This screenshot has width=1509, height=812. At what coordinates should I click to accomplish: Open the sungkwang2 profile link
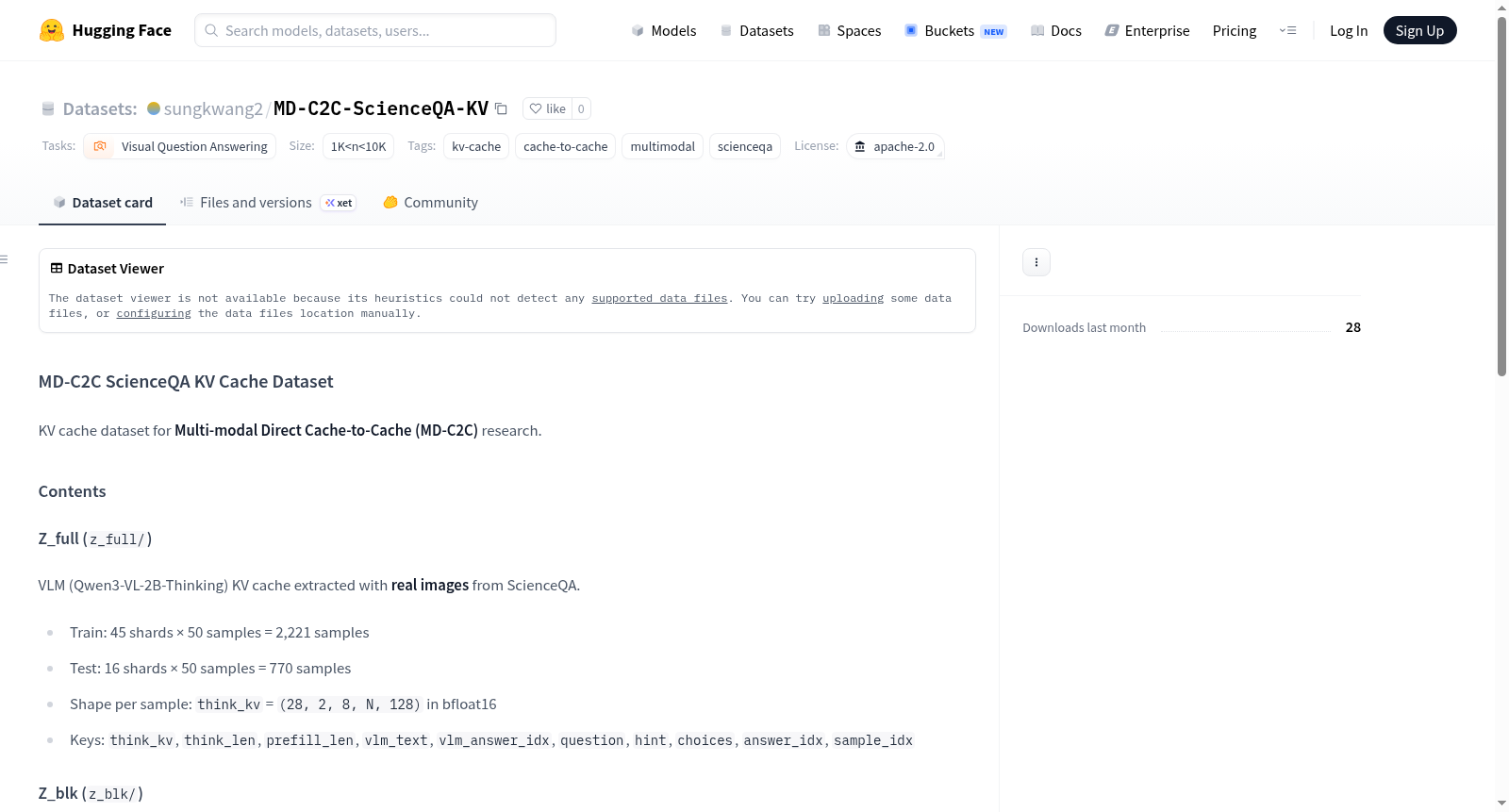tap(213, 108)
